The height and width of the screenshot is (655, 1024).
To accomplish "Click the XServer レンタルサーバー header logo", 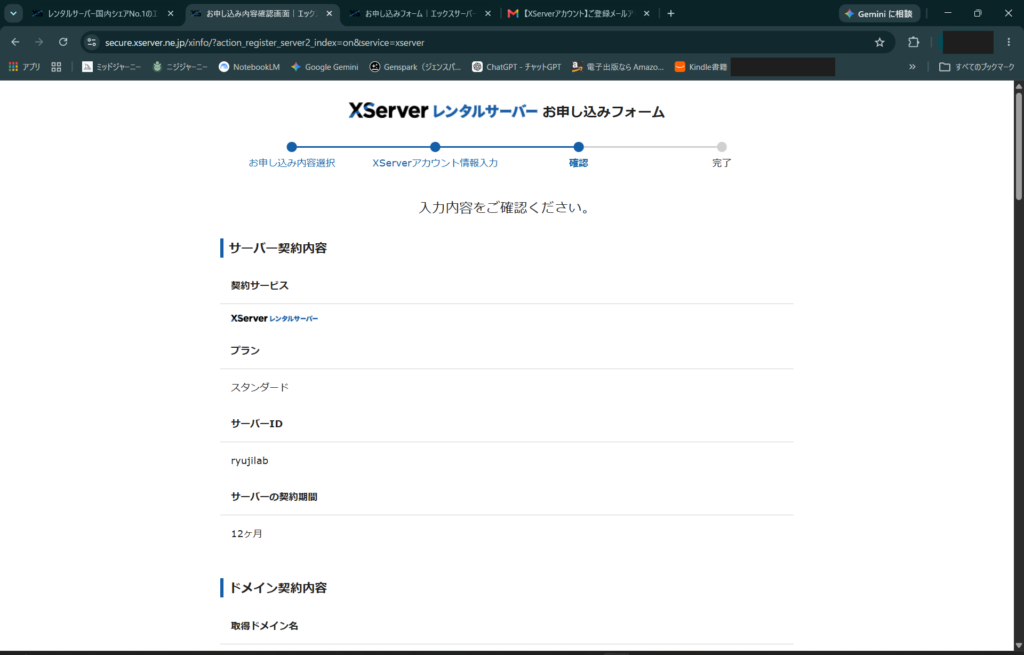I will 443,111.
